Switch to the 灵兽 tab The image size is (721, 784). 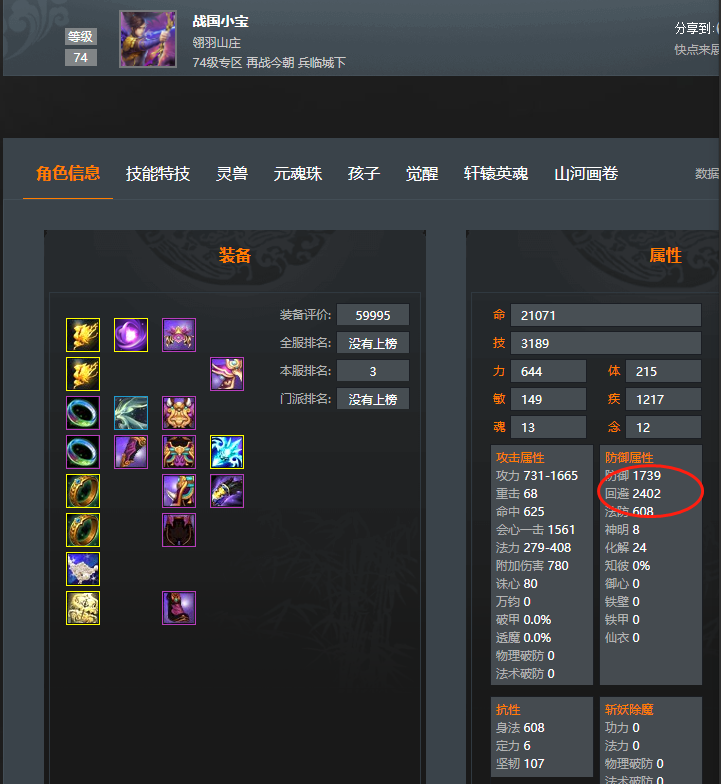[232, 174]
